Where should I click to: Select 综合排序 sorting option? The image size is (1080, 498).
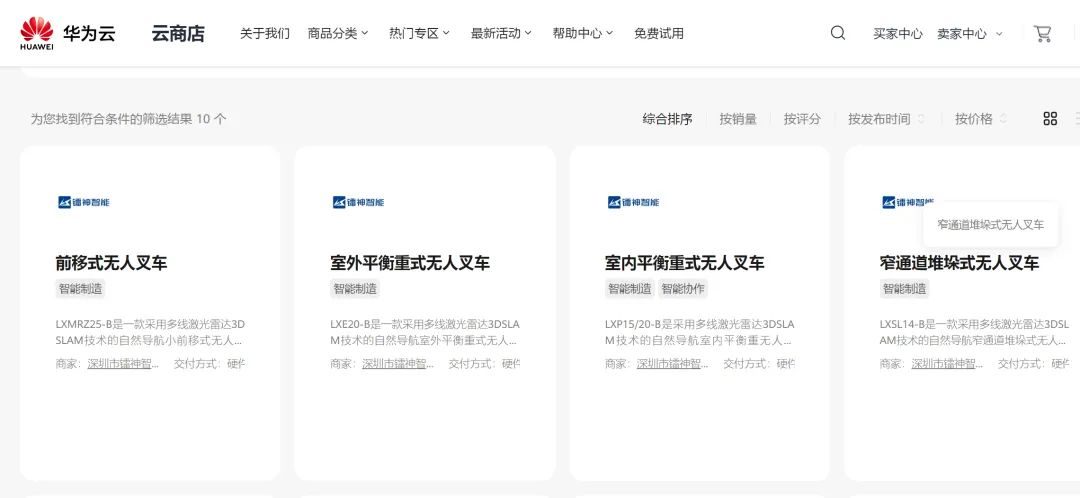click(x=667, y=119)
